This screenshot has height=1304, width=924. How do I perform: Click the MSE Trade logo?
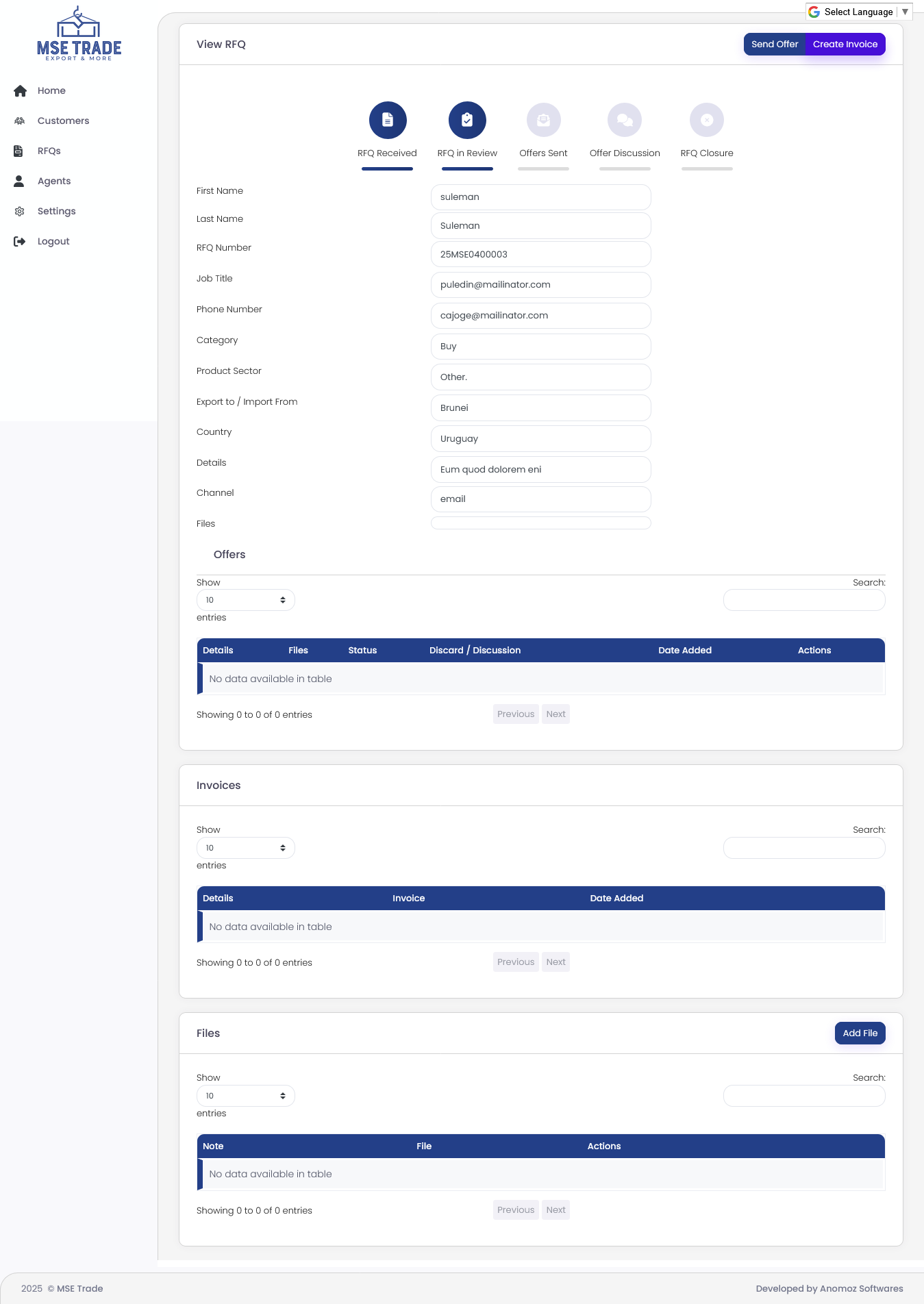79,34
